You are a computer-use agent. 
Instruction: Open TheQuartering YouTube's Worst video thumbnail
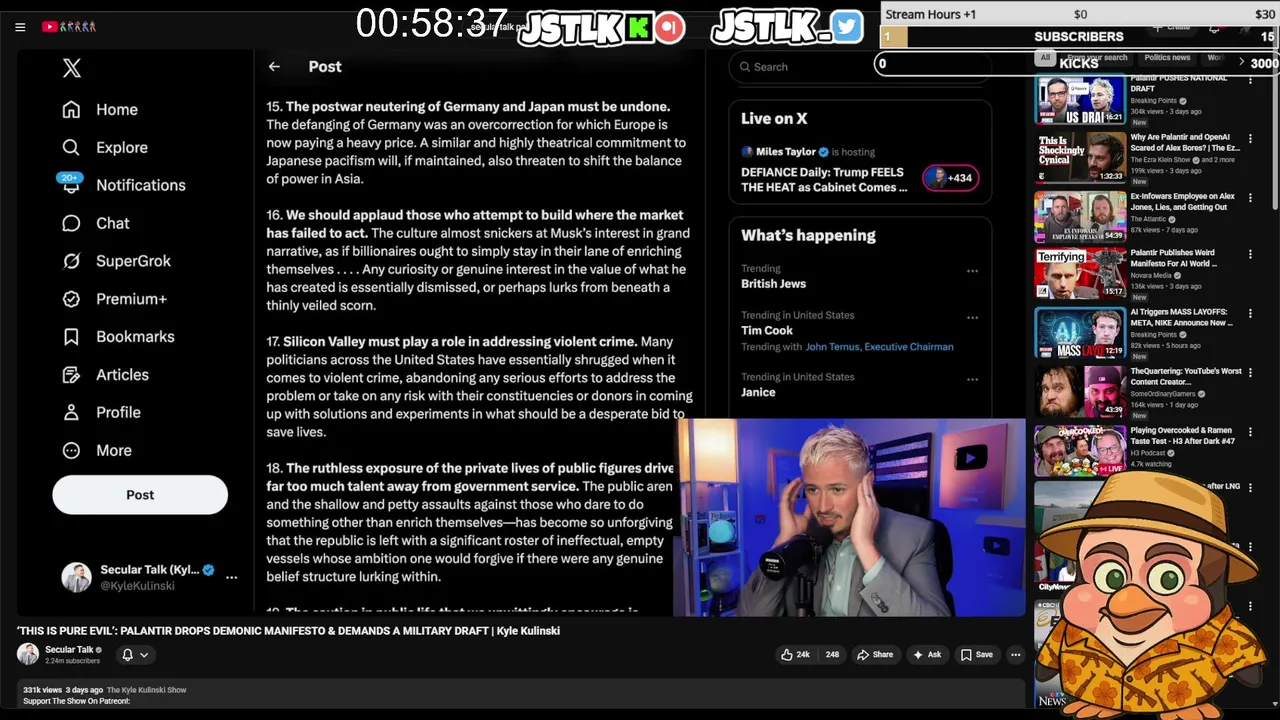[x=1080, y=392]
